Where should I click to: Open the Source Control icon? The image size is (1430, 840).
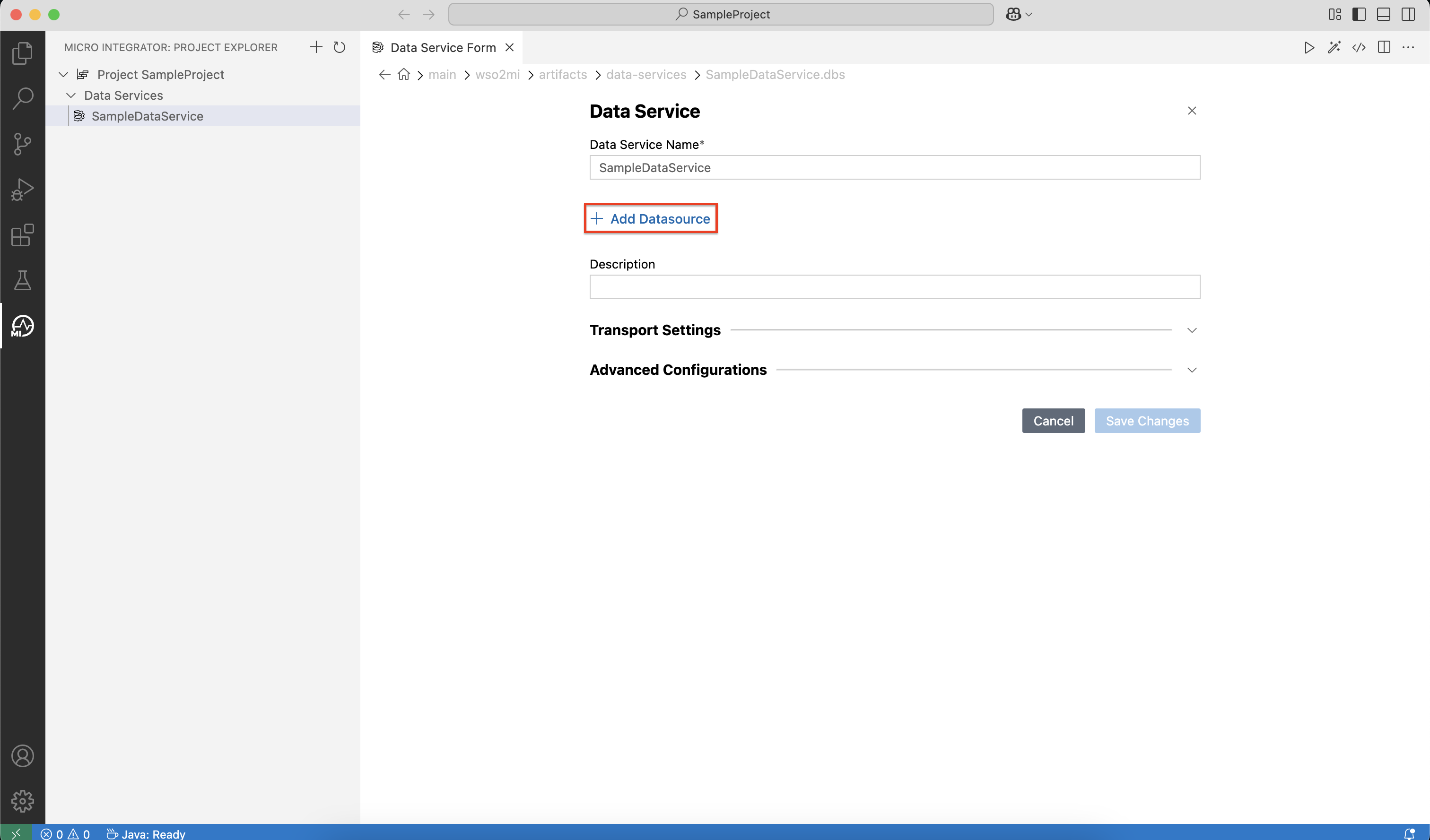(22, 144)
